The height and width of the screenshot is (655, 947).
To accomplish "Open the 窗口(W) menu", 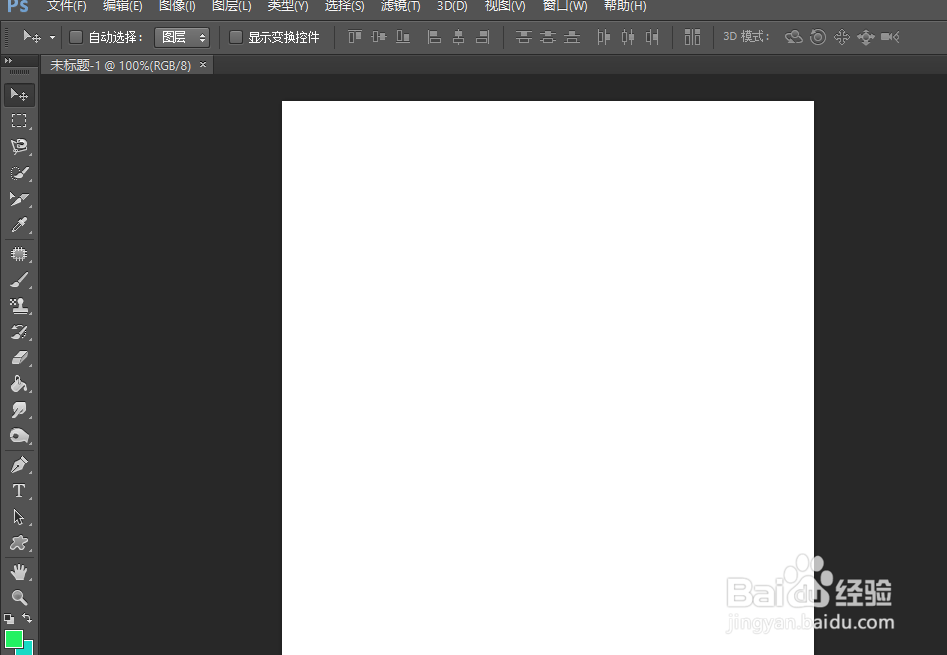I will (x=565, y=6).
